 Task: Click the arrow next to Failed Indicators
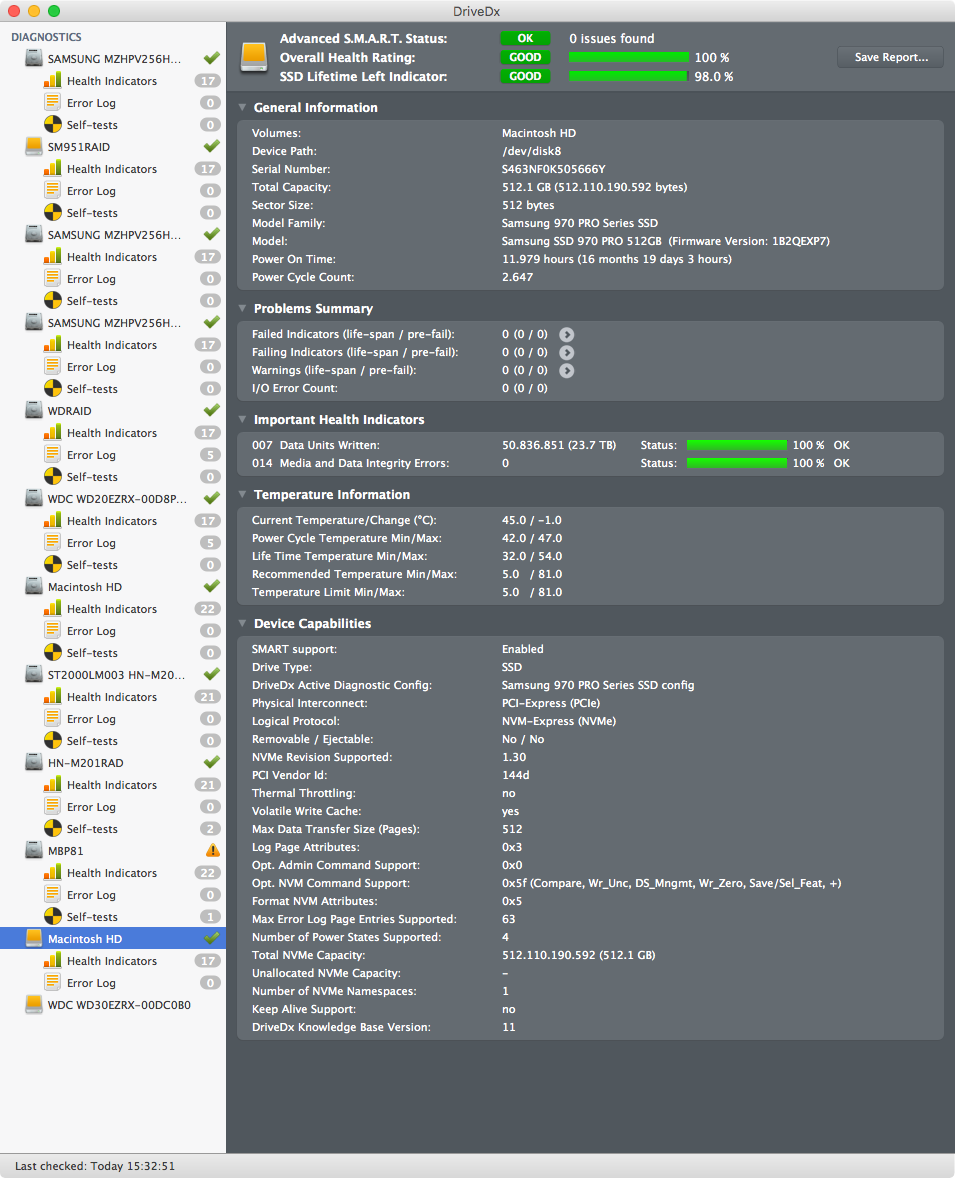567,334
